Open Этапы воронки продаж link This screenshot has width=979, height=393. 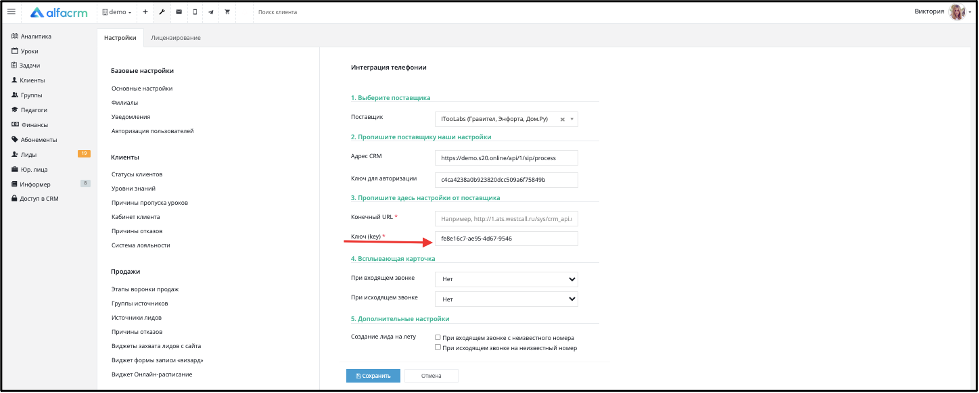point(145,289)
